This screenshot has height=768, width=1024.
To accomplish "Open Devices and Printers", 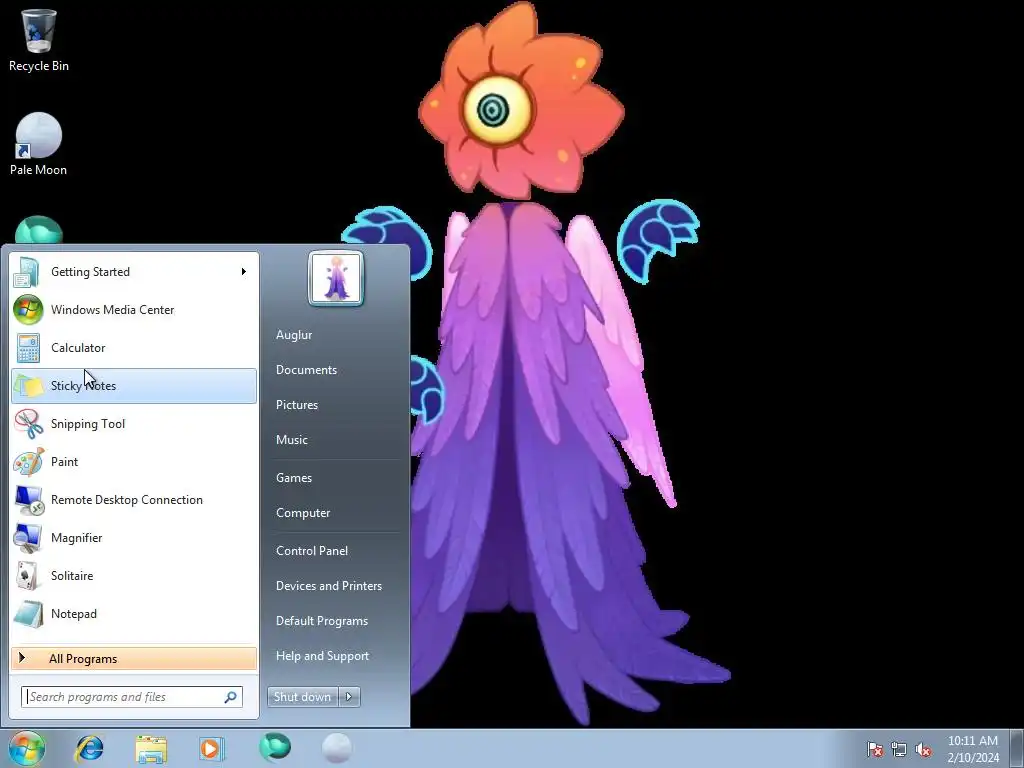I will click(329, 586).
